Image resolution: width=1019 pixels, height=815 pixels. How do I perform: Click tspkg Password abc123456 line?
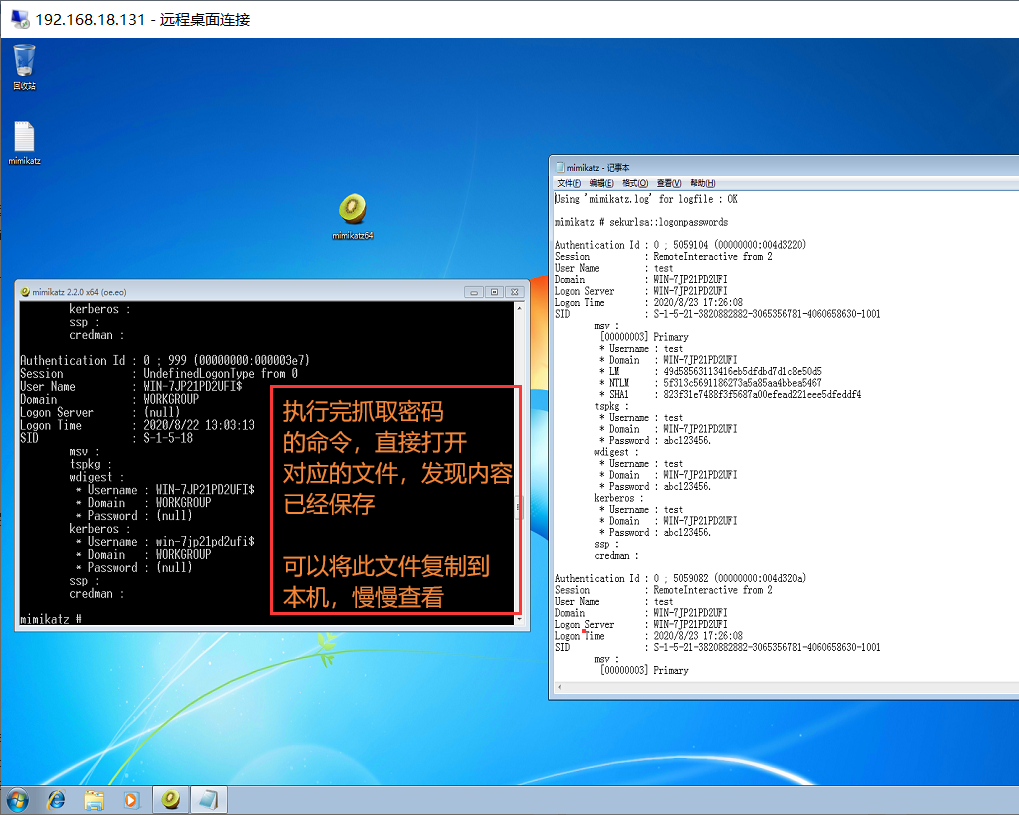pos(655,441)
